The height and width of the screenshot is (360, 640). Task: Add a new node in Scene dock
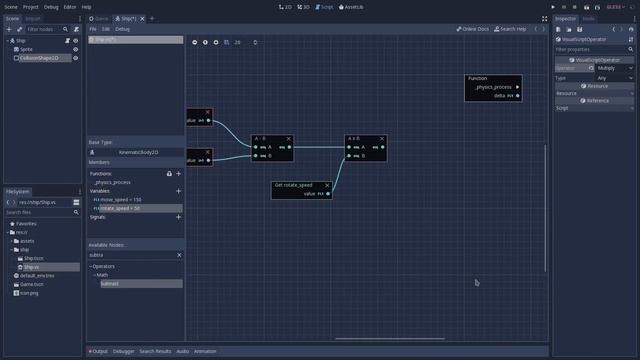click(9, 29)
